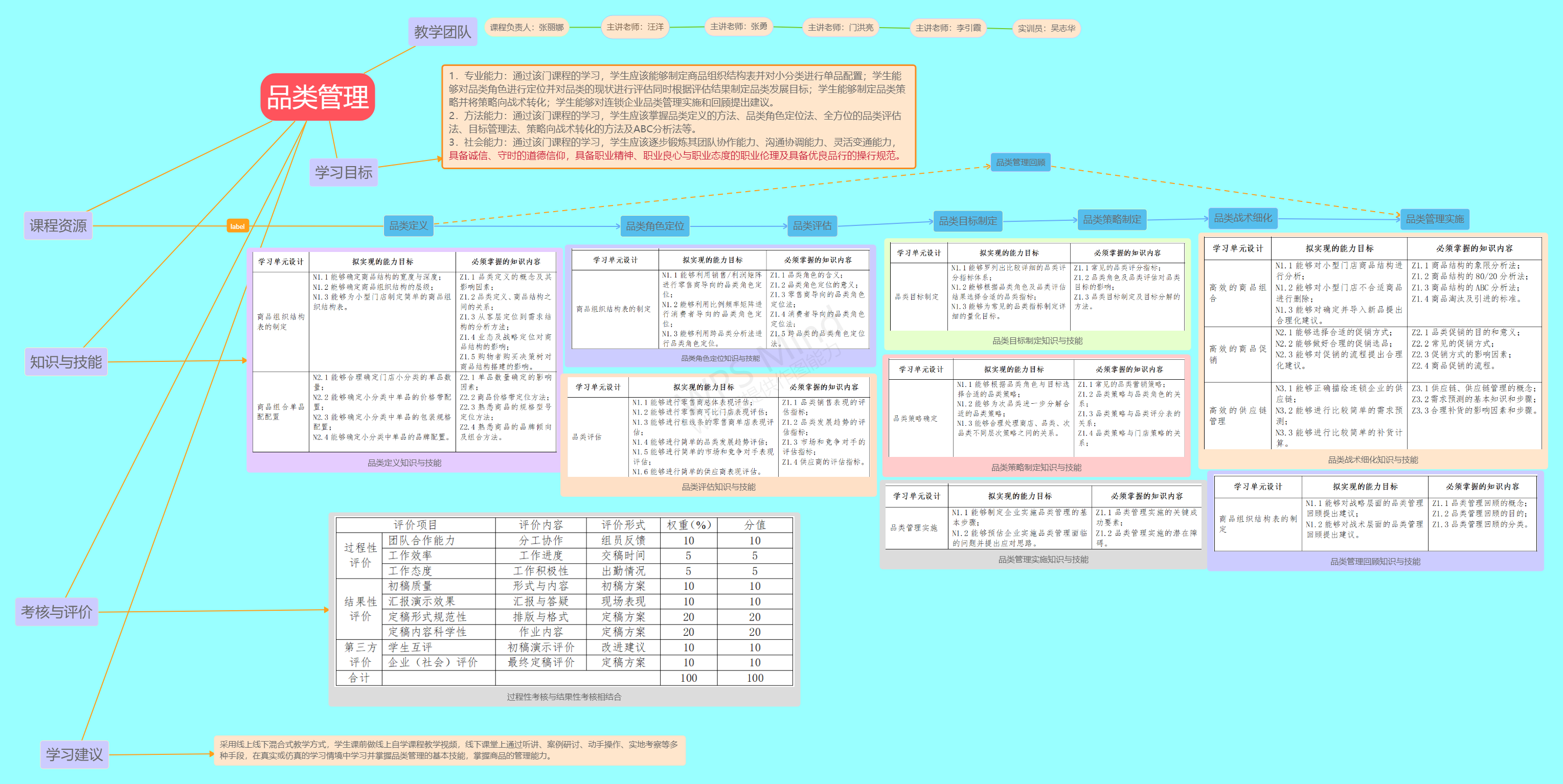This screenshot has width=1563, height=784.
Task: Click the 主讲老师：汪洋 node
Action: point(635,27)
